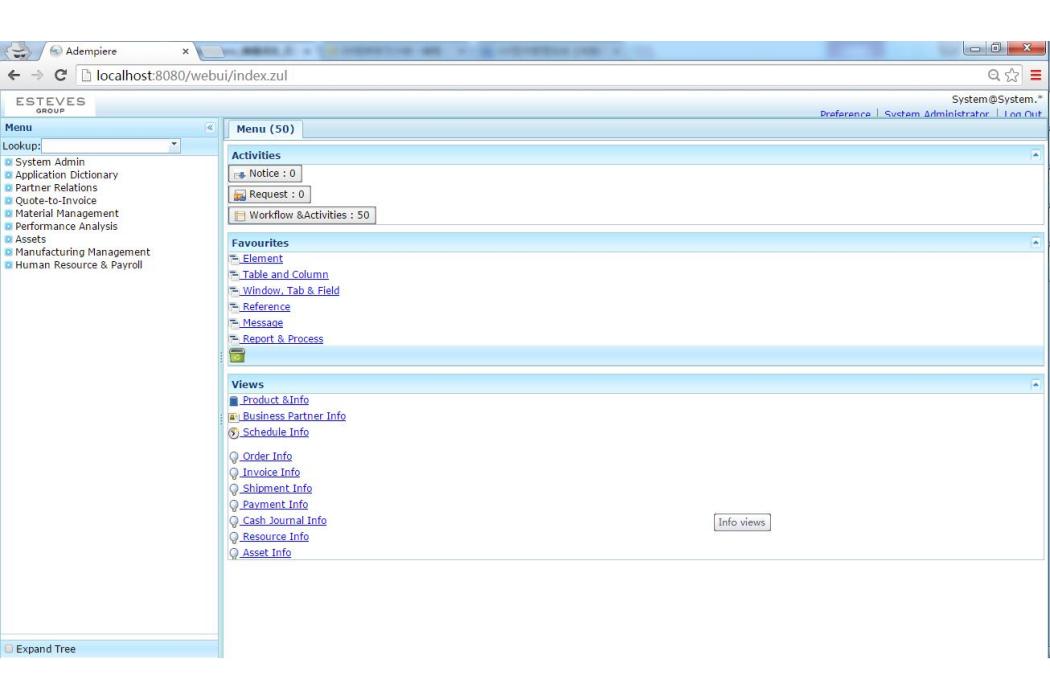Collapse the Activities section
Viewport: 1050px width, 700px height.
click(1035, 155)
